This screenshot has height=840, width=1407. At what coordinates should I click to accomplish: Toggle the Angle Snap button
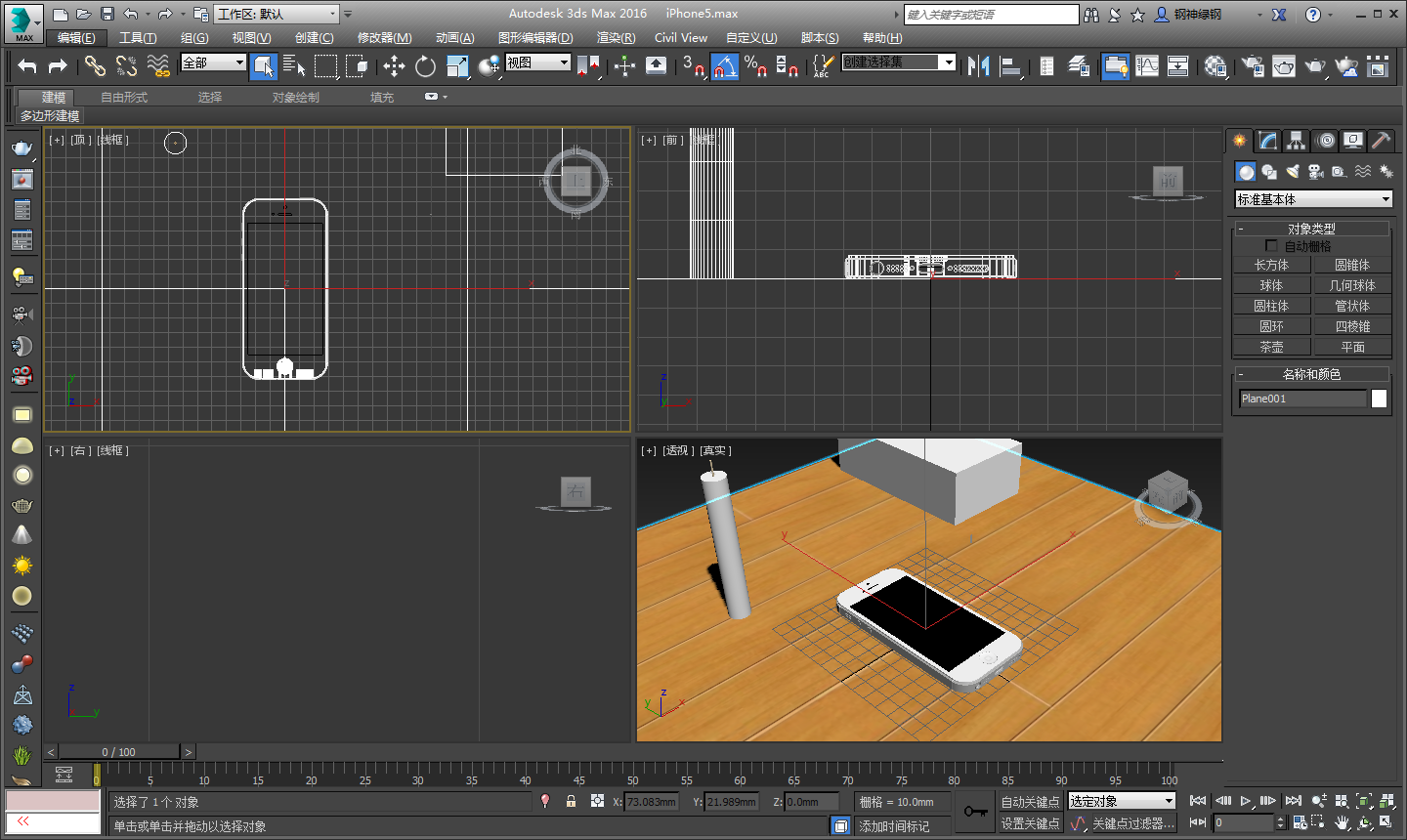point(724,65)
